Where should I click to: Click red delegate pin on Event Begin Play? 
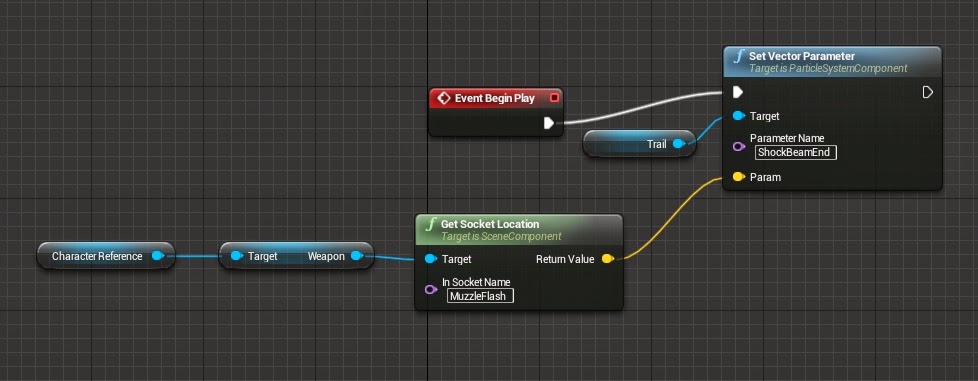pyautogui.click(x=554, y=98)
